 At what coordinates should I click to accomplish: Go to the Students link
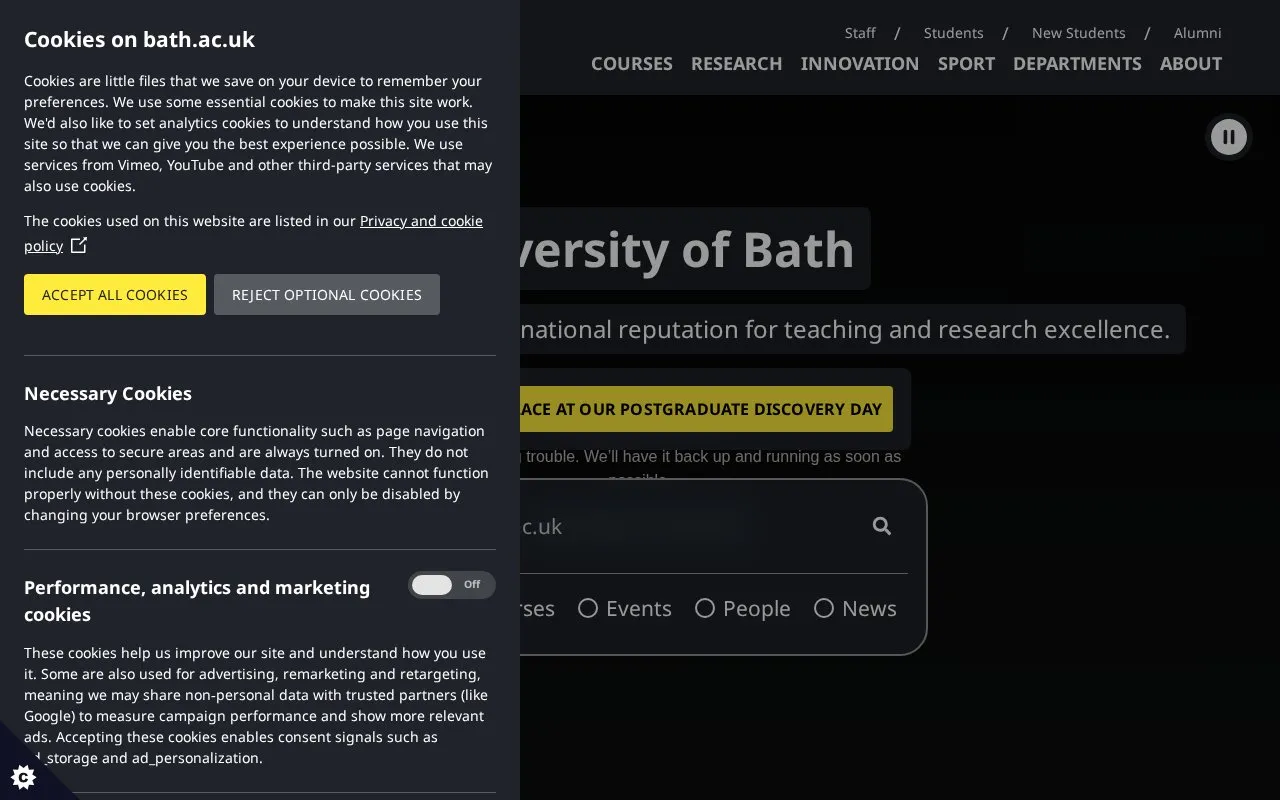pyautogui.click(x=954, y=33)
